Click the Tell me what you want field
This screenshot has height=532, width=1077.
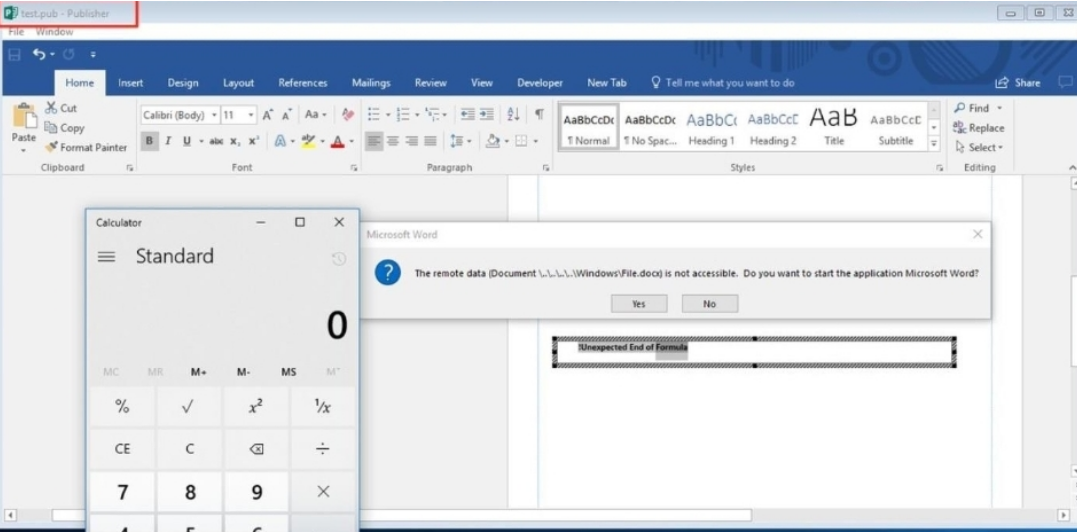[x=729, y=83]
